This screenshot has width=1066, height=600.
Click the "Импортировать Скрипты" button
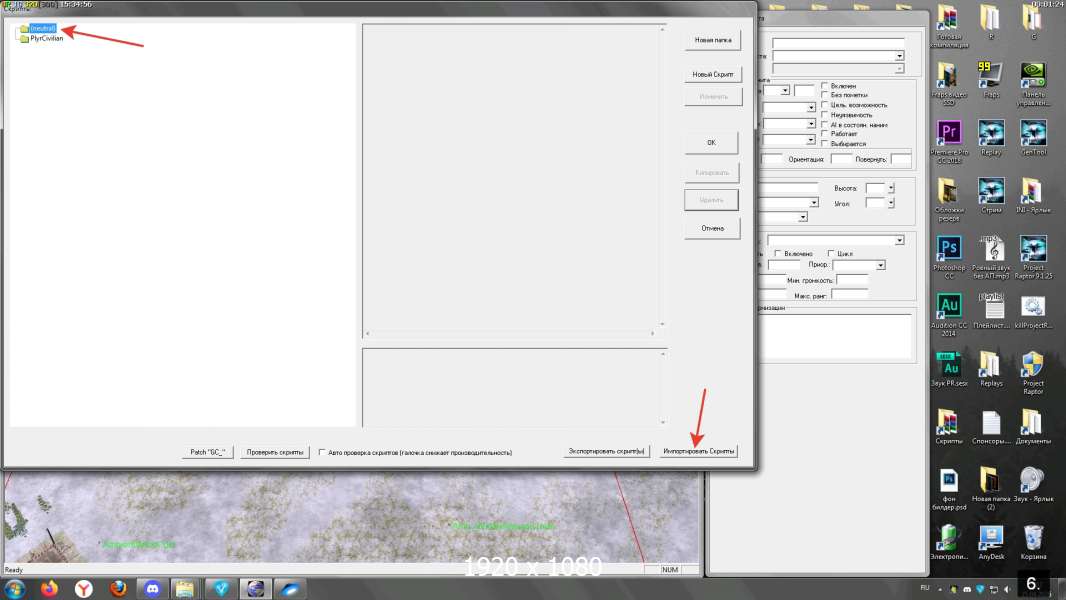point(698,451)
